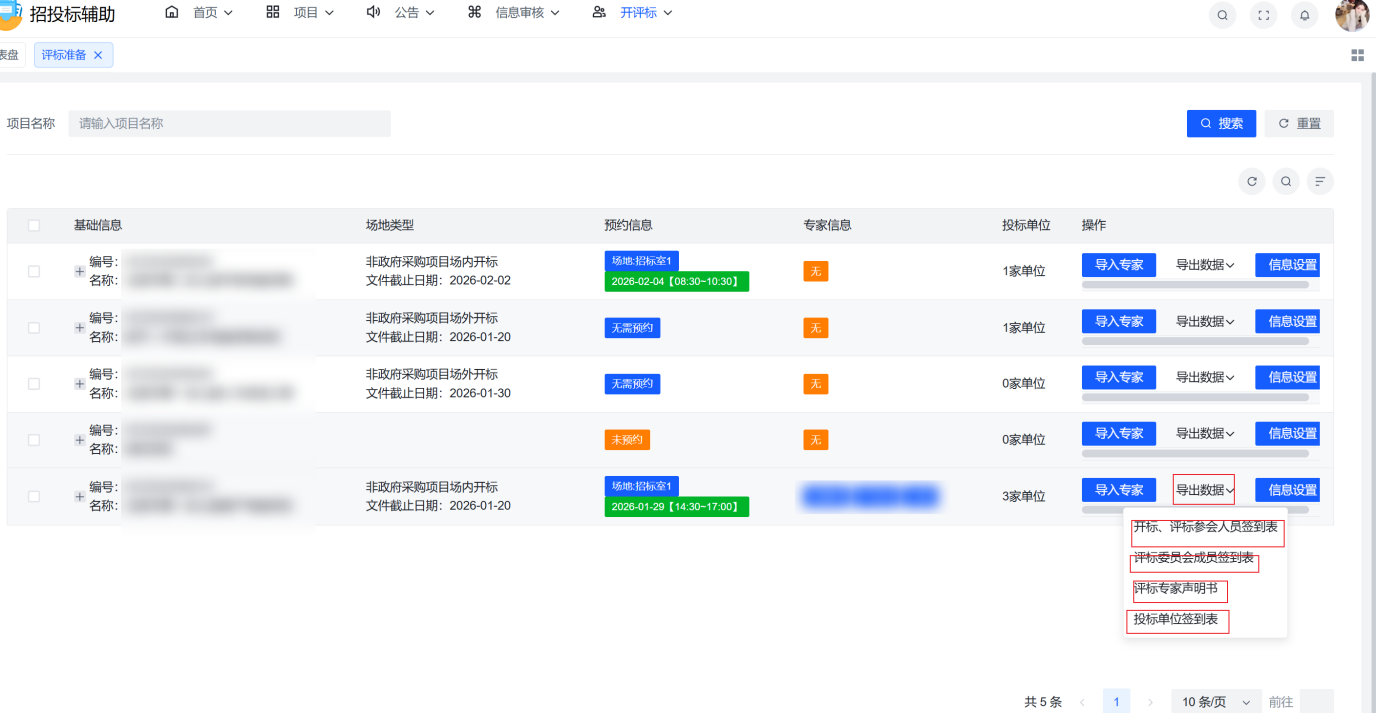Check the checkbox of the first project row
This screenshot has height=713, width=1376.
[x=33, y=271]
